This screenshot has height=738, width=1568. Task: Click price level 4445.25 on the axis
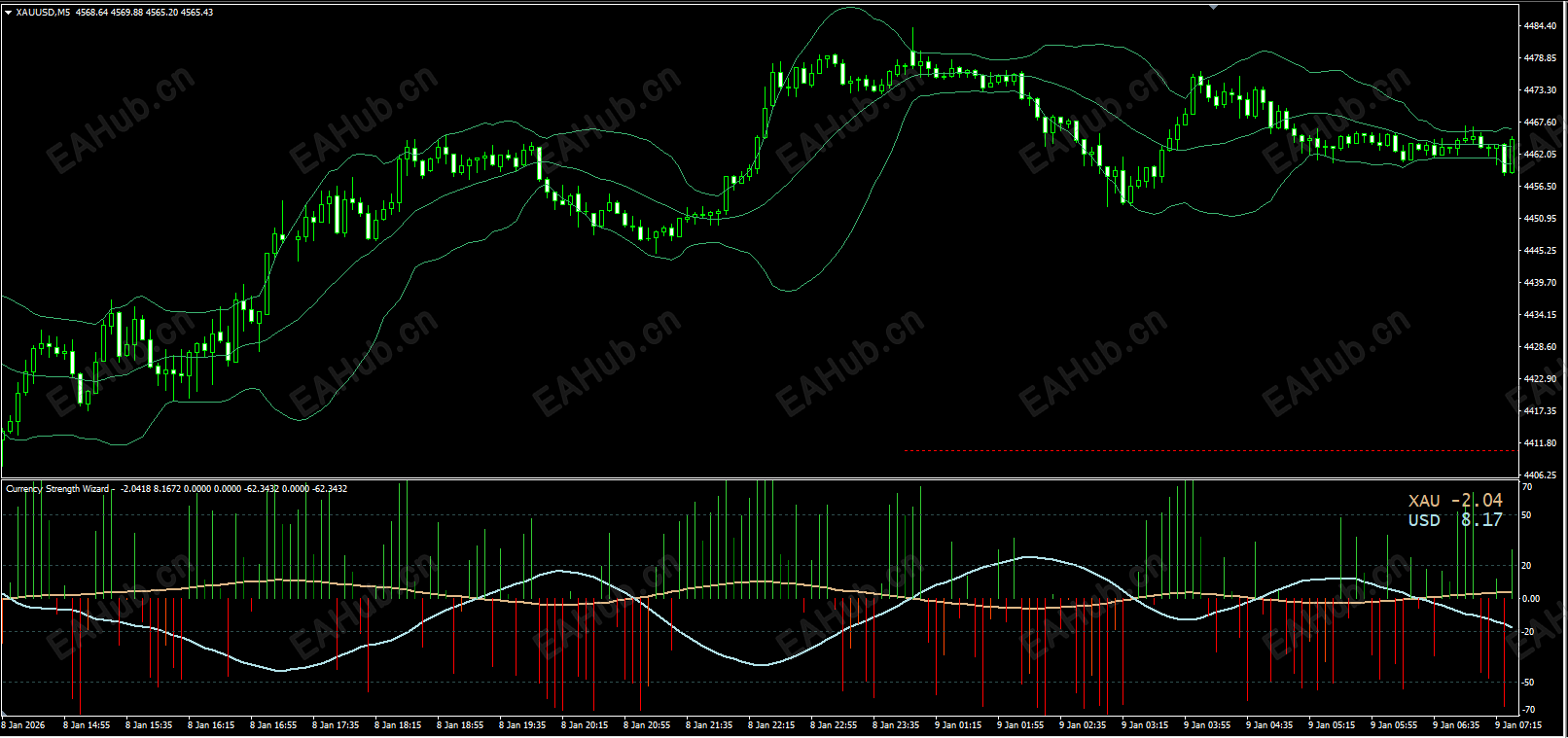(x=1540, y=251)
